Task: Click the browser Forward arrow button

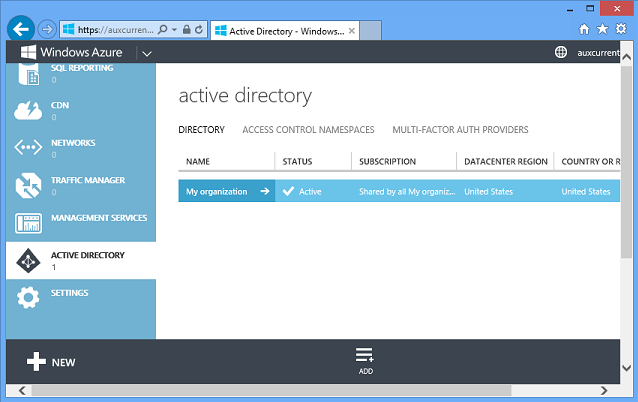Action: coord(47,29)
